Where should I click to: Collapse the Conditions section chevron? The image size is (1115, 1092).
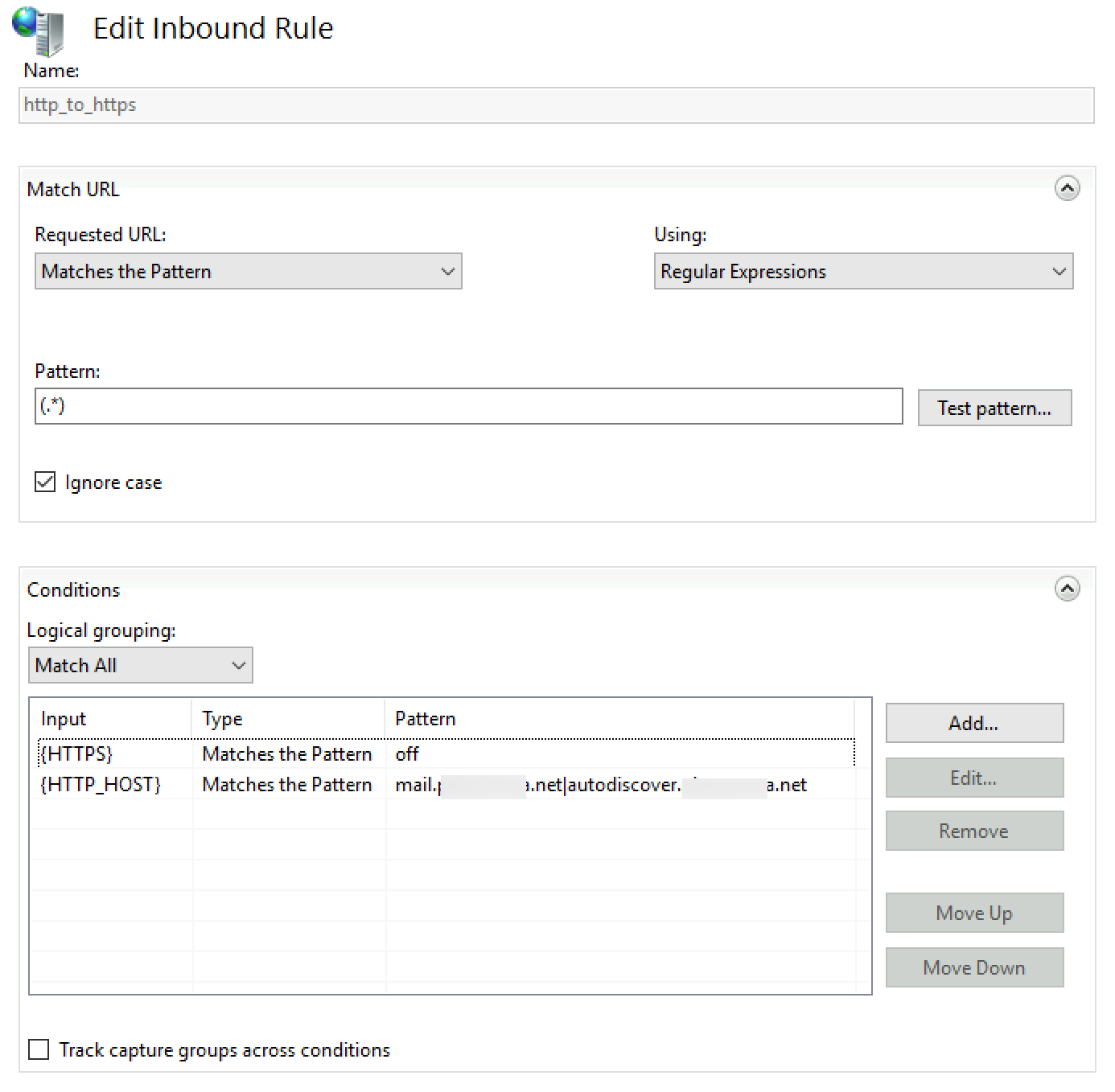point(1067,589)
